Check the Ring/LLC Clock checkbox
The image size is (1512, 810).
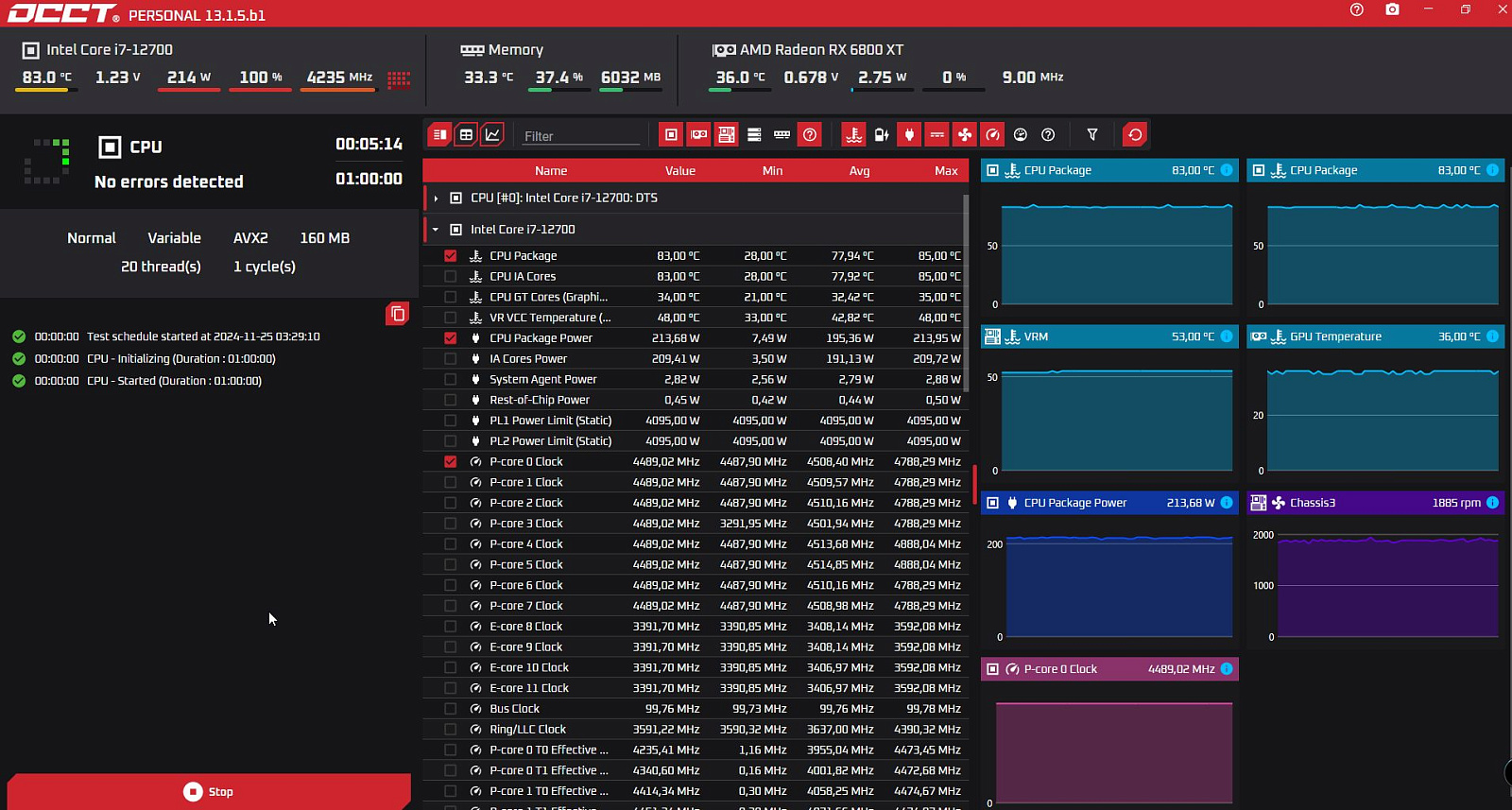click(450, 730)
